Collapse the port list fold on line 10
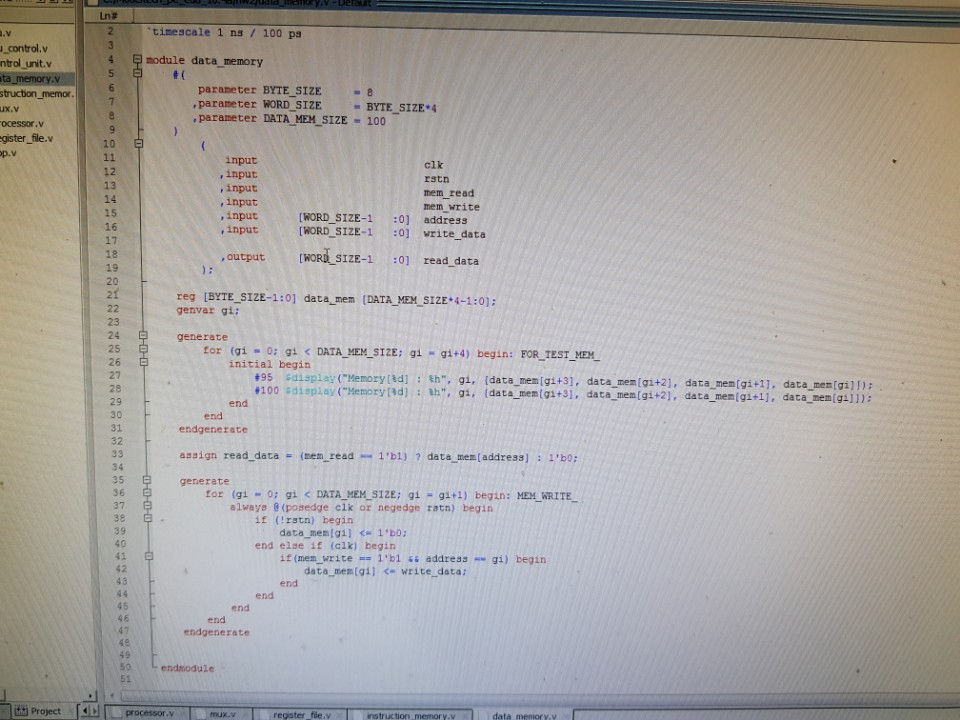 coord(137,144)
